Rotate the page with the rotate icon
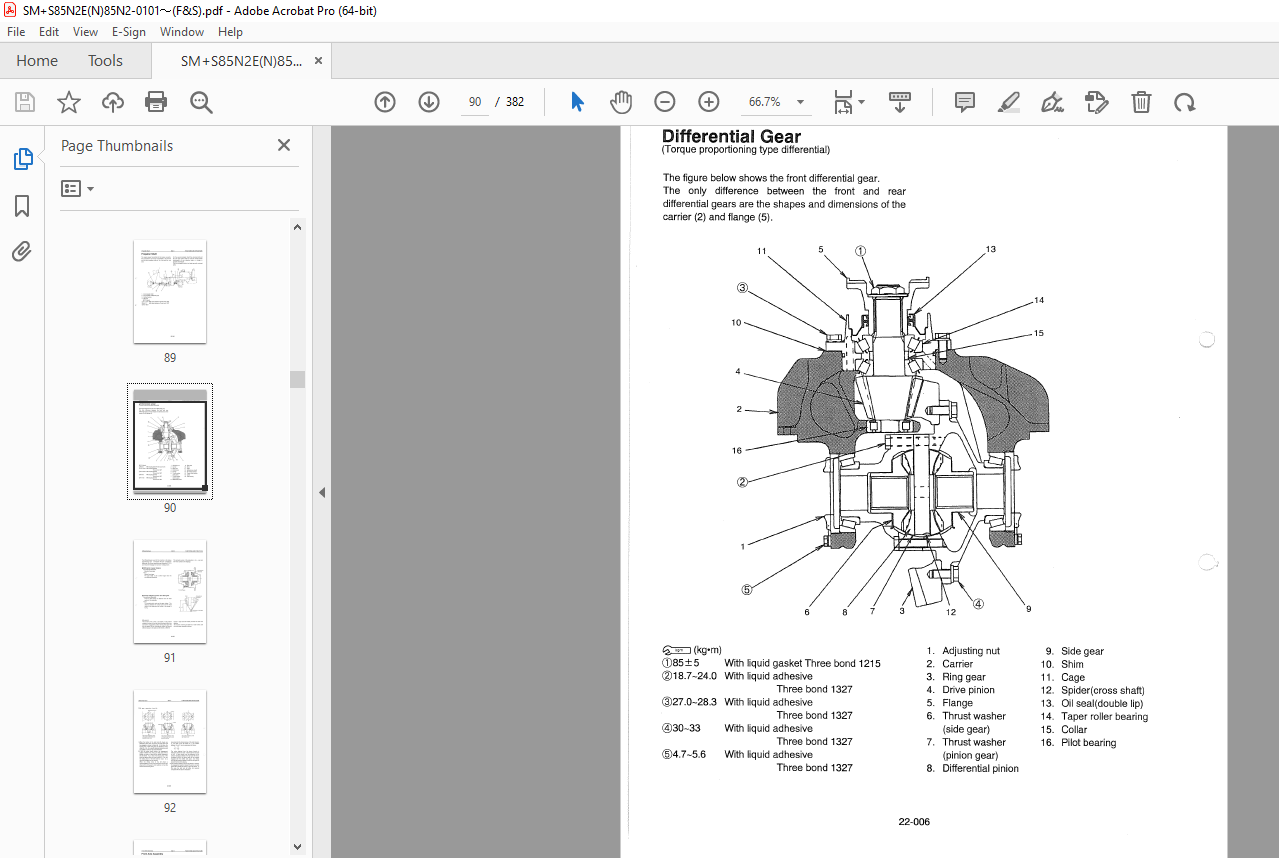The image size is (1279, 858). click(1185, 102)
